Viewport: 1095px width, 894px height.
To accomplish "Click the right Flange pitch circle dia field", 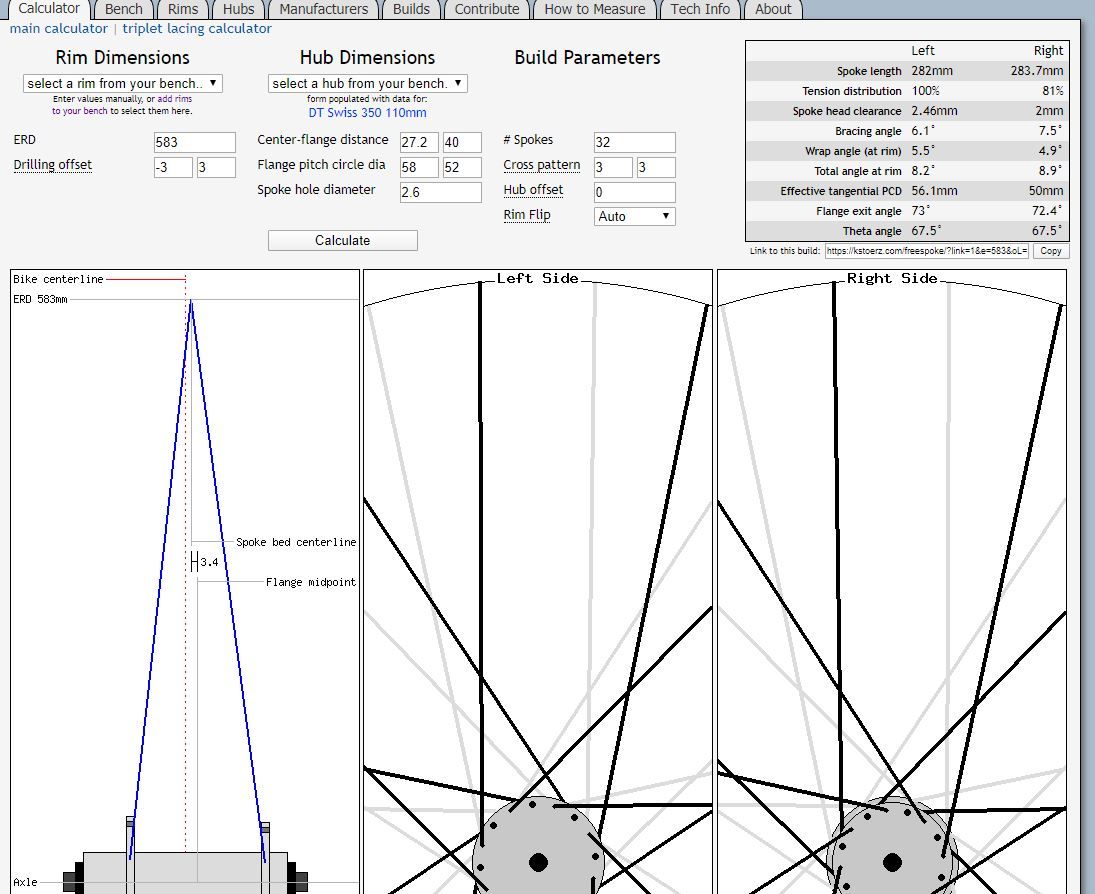I will (x=462, y=168).
